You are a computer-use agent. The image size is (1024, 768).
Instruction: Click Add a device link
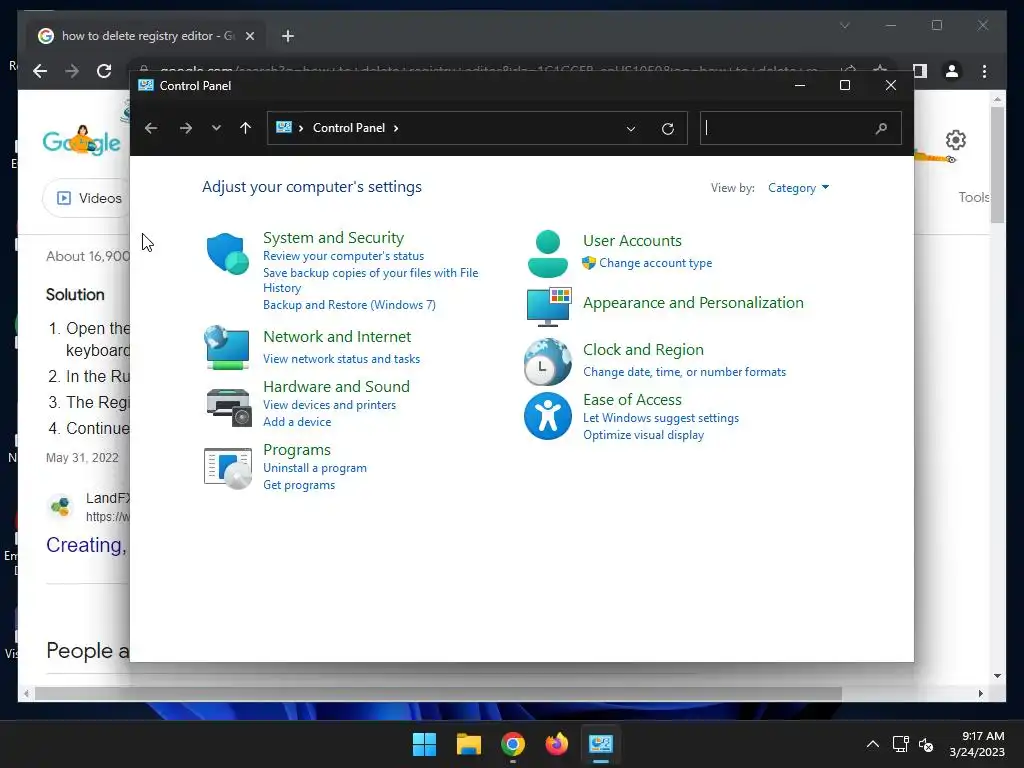[297, 422]
